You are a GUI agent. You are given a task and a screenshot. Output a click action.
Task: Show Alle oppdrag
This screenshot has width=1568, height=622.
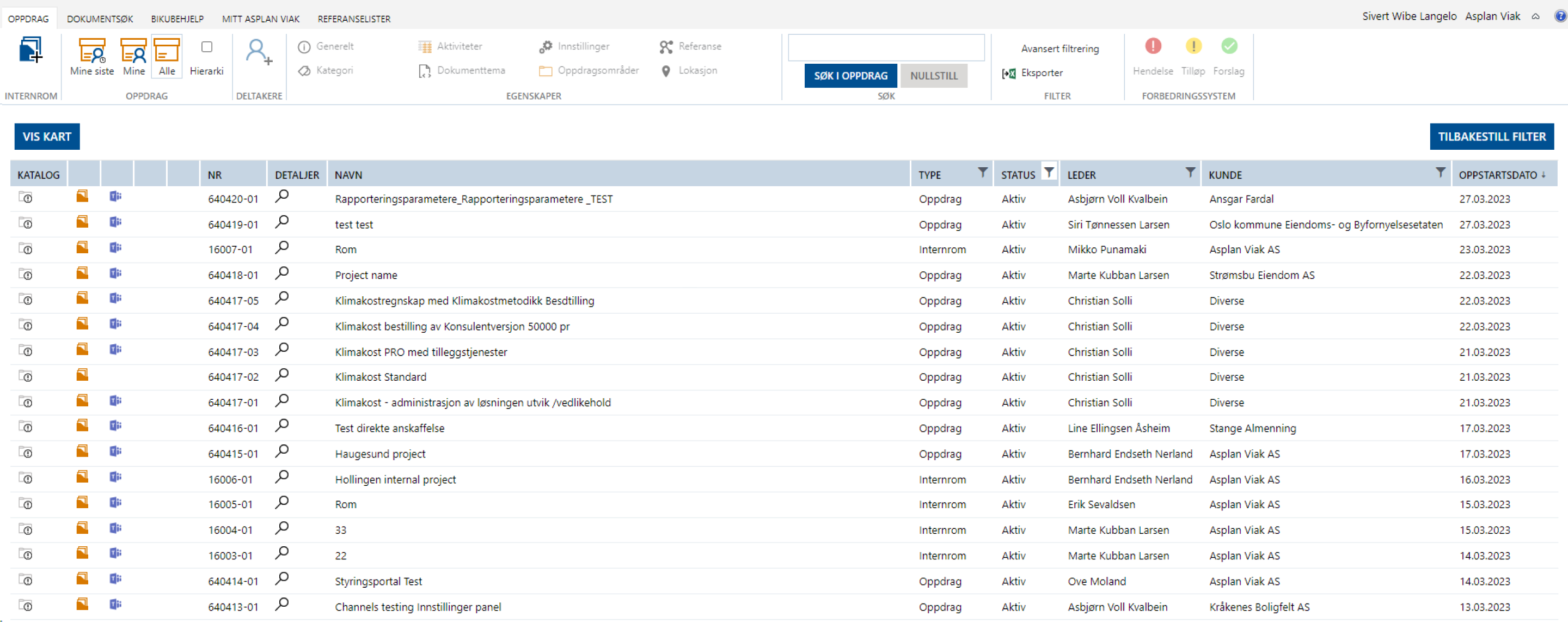[167, 57]
